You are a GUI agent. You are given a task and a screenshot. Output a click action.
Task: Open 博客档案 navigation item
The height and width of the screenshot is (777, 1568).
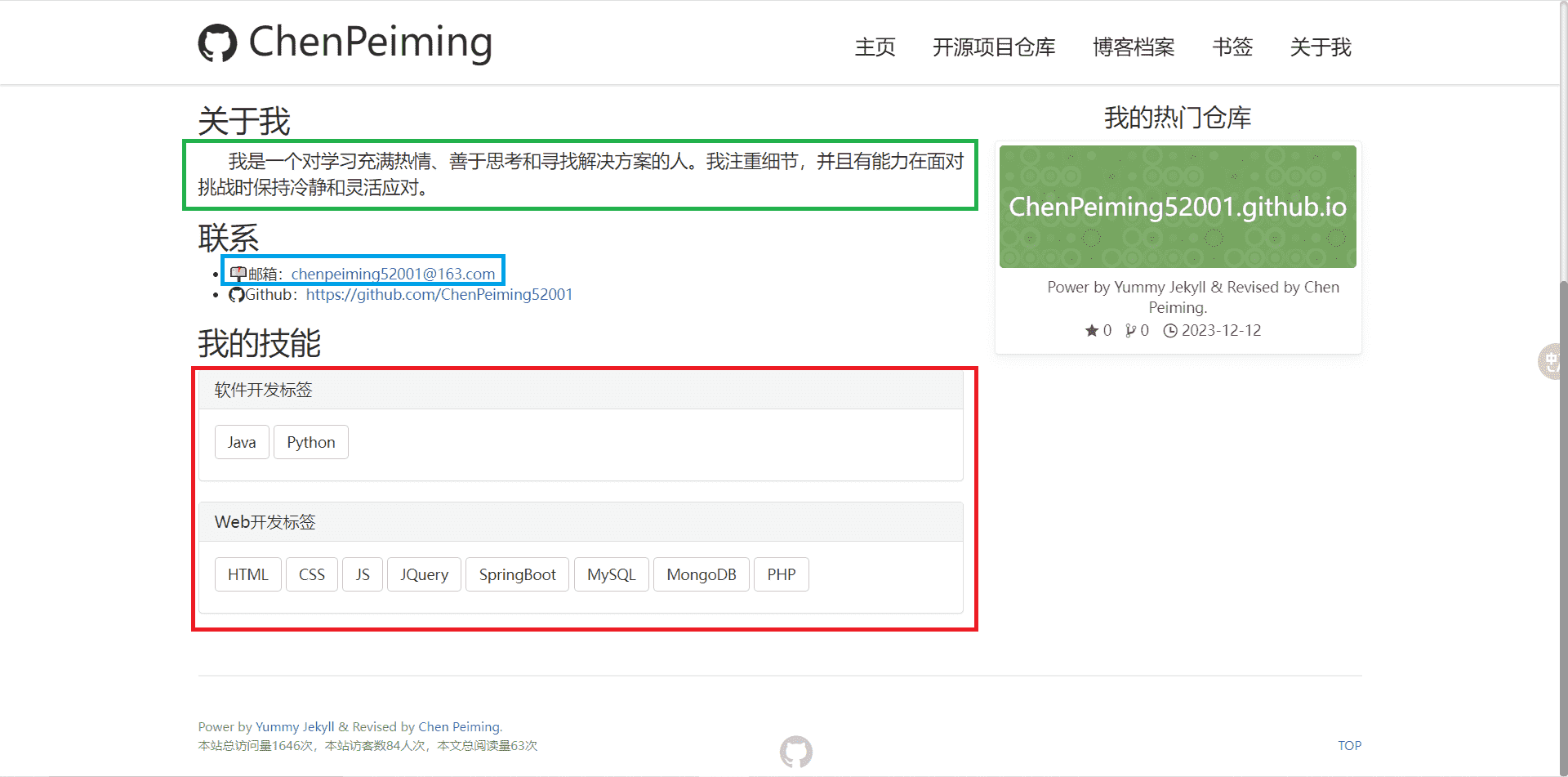(x=1134, y=47)
